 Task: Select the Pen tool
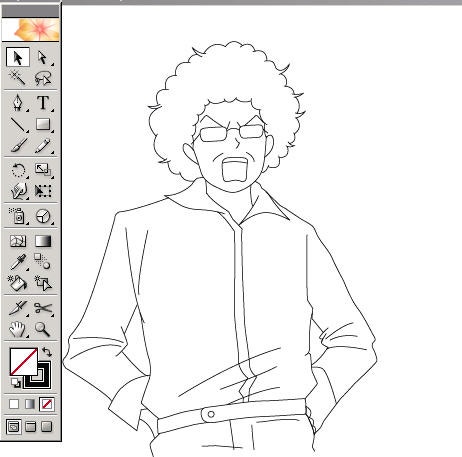tap(18, 103)
